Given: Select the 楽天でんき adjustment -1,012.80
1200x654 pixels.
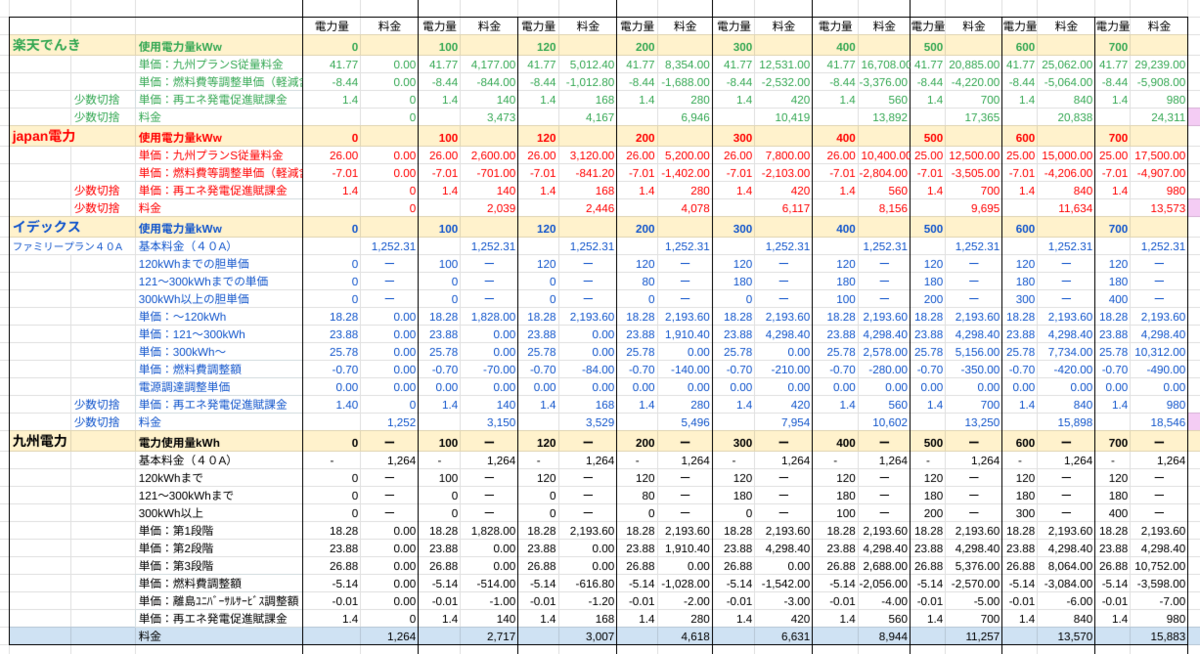Looking at the screenshot, I should (590, 82).
